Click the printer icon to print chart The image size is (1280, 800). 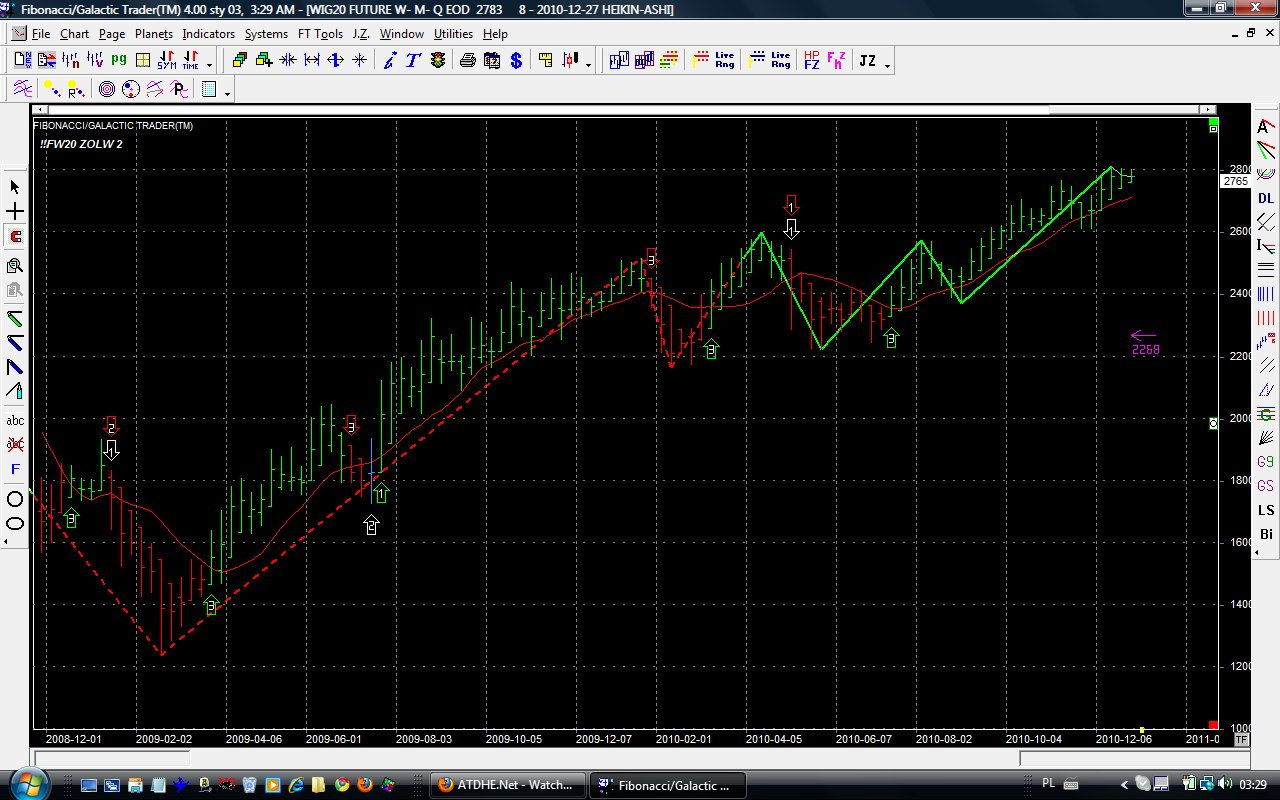coord(467,61)
